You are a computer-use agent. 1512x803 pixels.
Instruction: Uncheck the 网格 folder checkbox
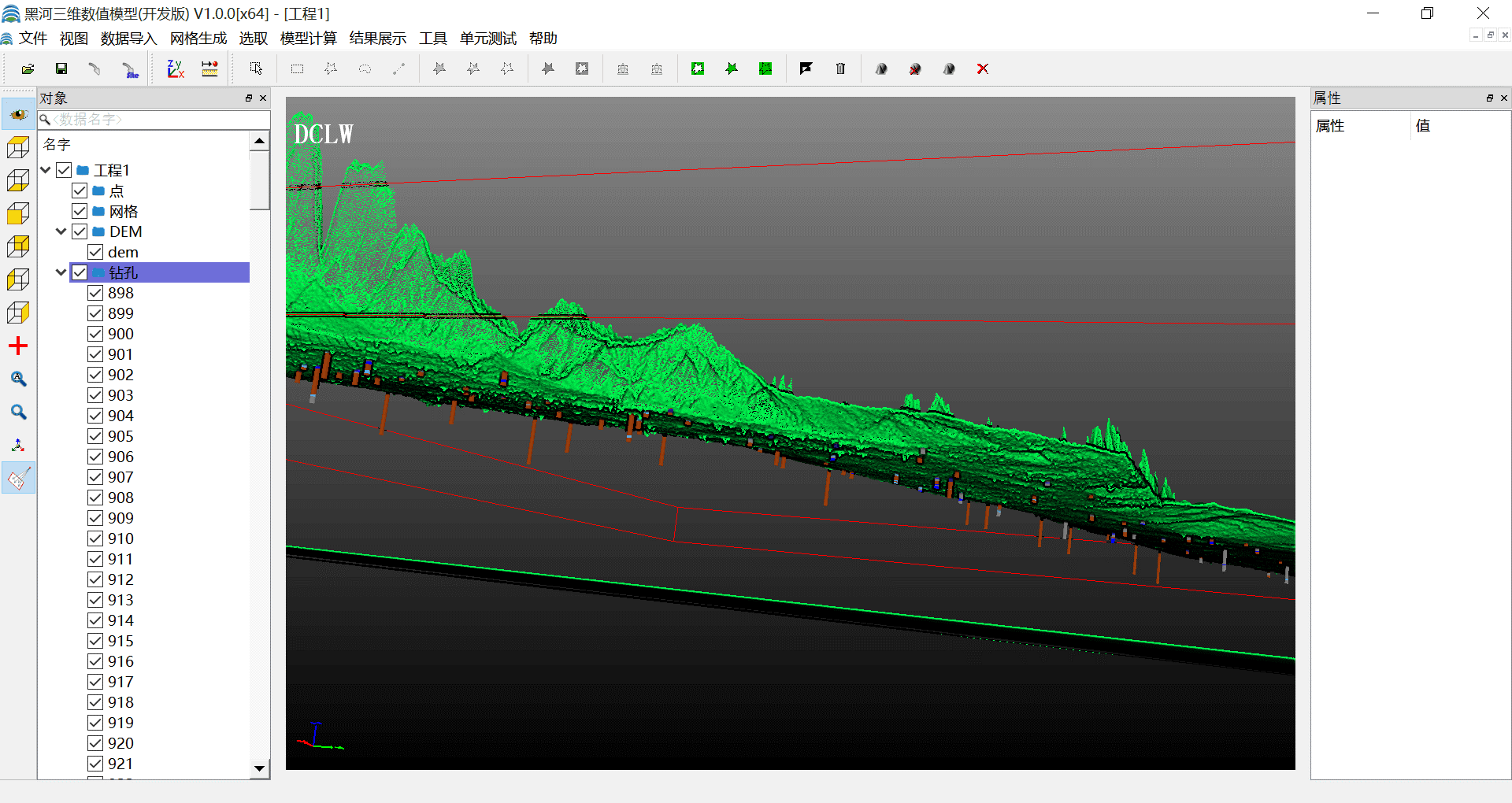pos(80,211)
